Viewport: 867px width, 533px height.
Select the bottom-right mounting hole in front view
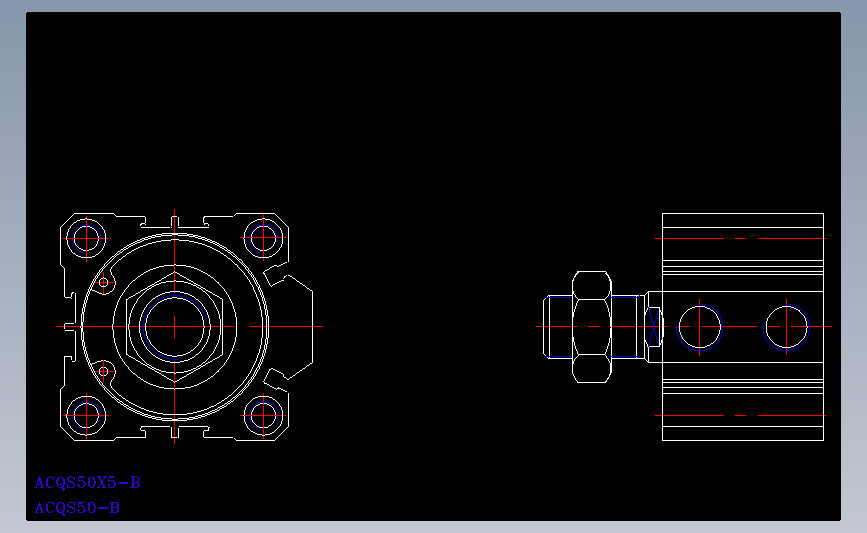pyautogui.click(x=263, y=415)
